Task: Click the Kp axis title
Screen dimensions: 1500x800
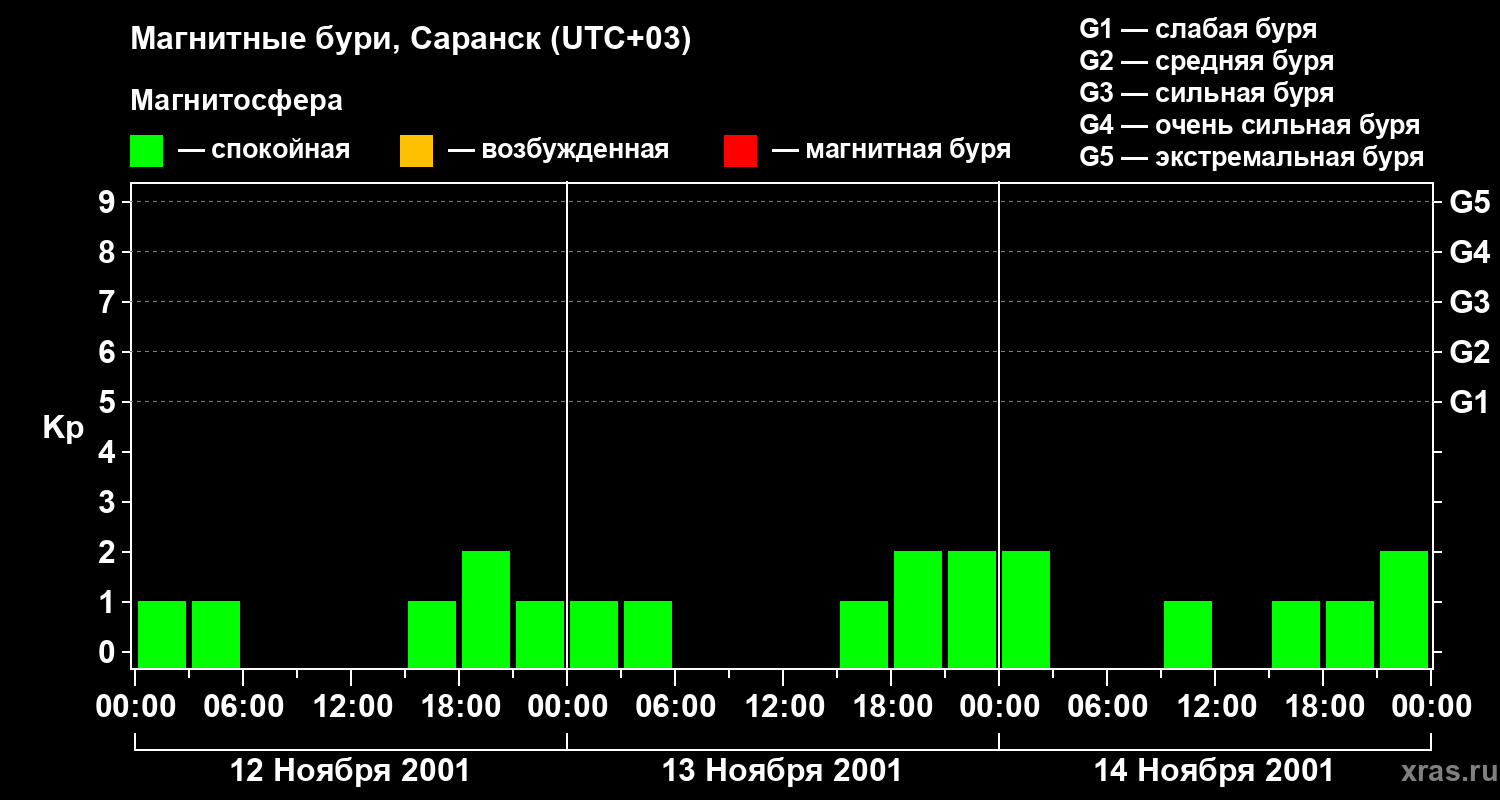Action: tap(63, 428)
